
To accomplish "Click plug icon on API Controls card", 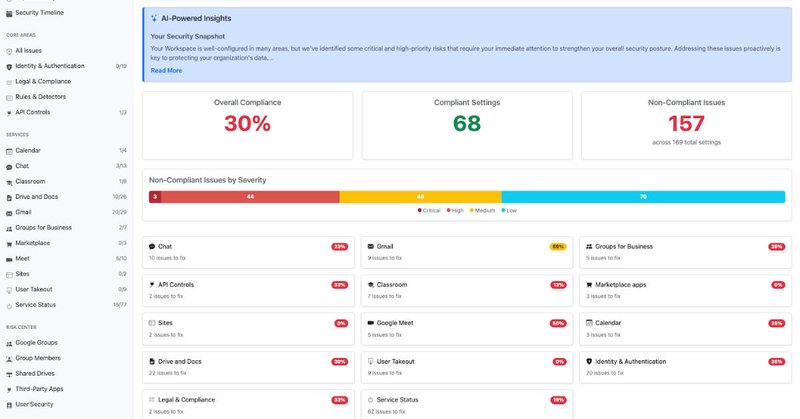I will [x=152, y=285].
